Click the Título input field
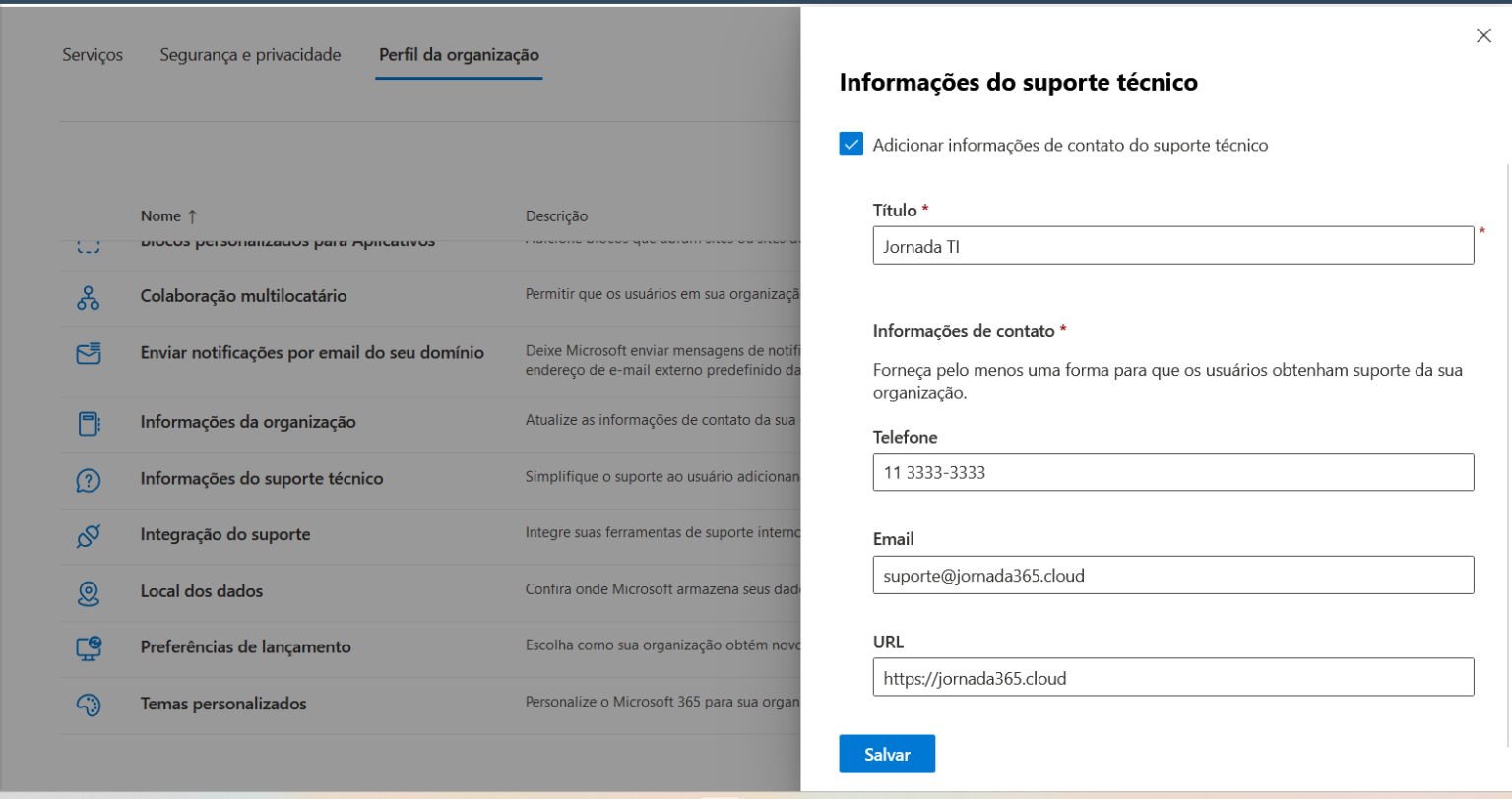1512x799 pixels. (1173, 246)
